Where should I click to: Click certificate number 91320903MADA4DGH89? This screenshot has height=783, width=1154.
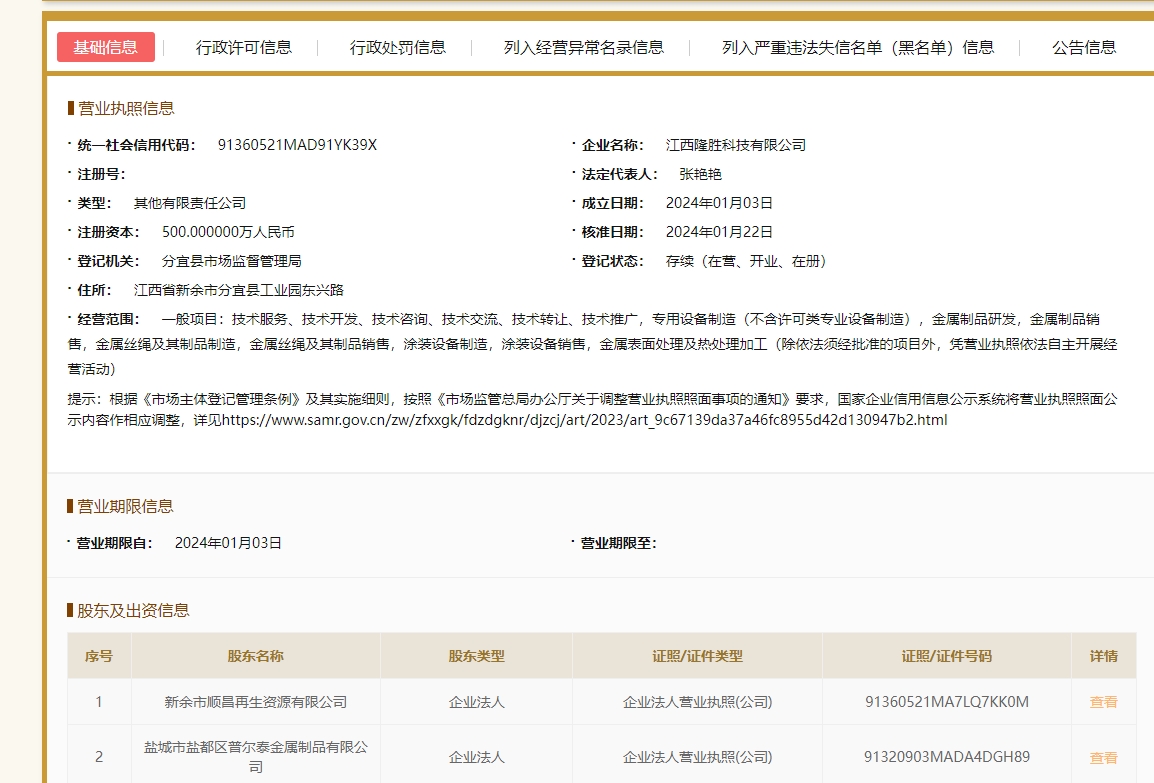click(946, 757)
